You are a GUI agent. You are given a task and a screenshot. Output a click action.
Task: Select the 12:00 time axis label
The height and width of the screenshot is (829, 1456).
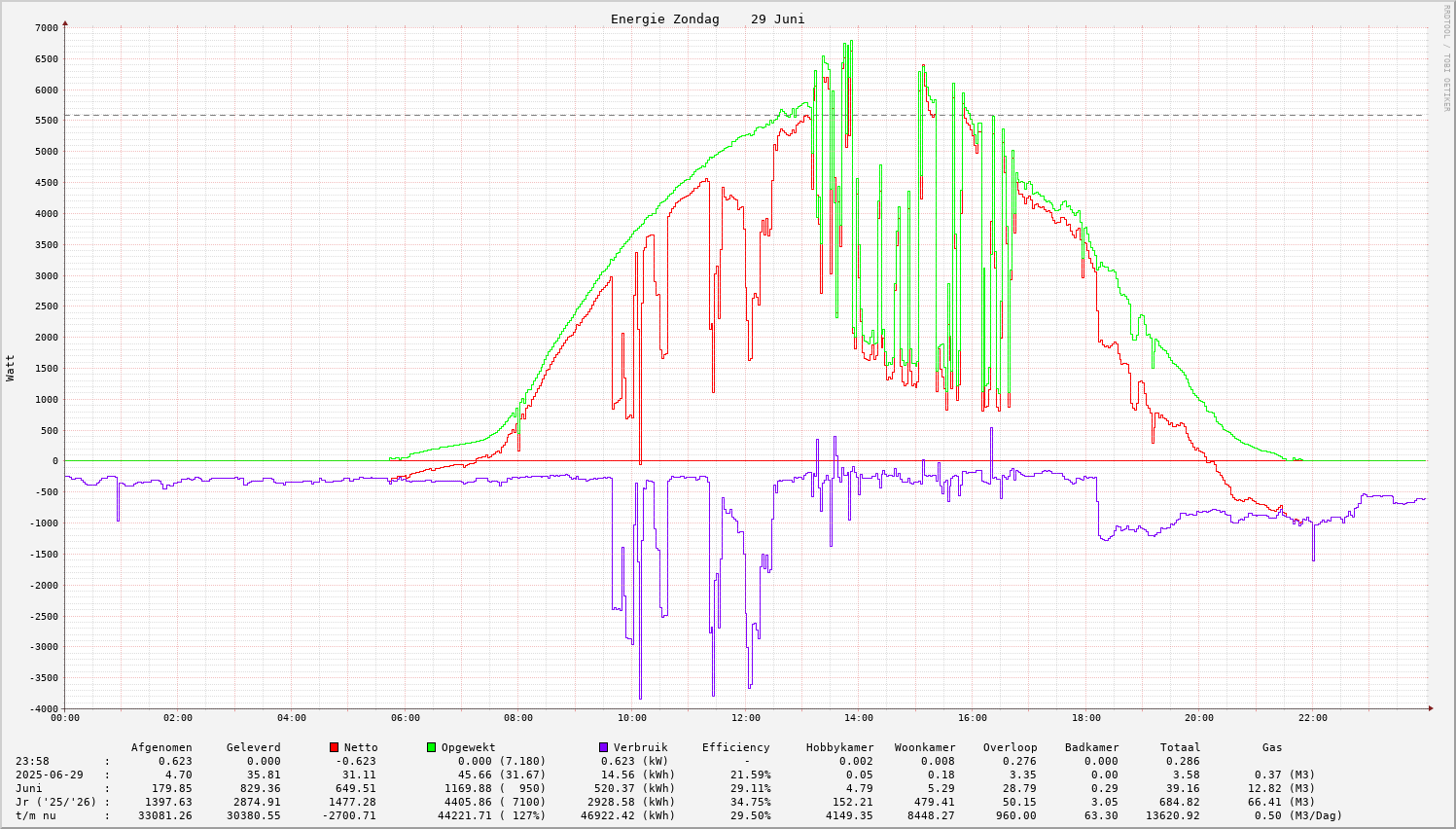click(746, 718)
